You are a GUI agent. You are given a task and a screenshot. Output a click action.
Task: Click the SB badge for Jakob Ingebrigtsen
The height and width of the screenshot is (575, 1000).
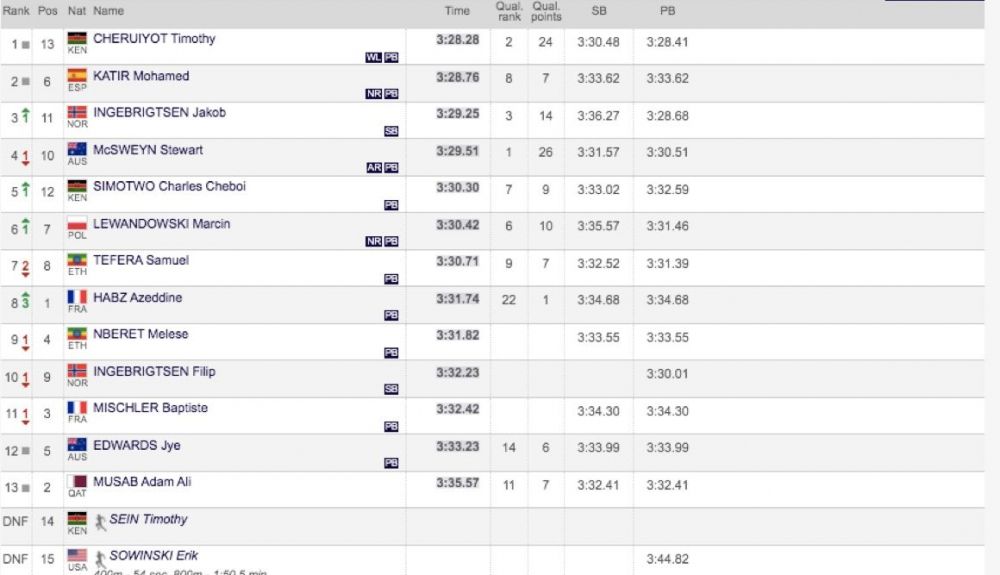click(391, 131)
